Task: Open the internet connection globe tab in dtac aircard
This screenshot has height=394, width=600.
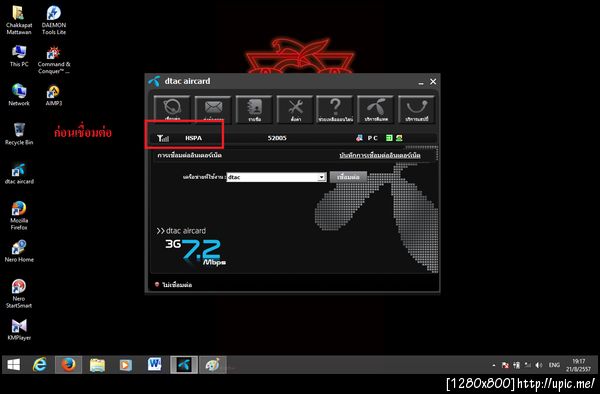Action: click(x=172, y=109)
